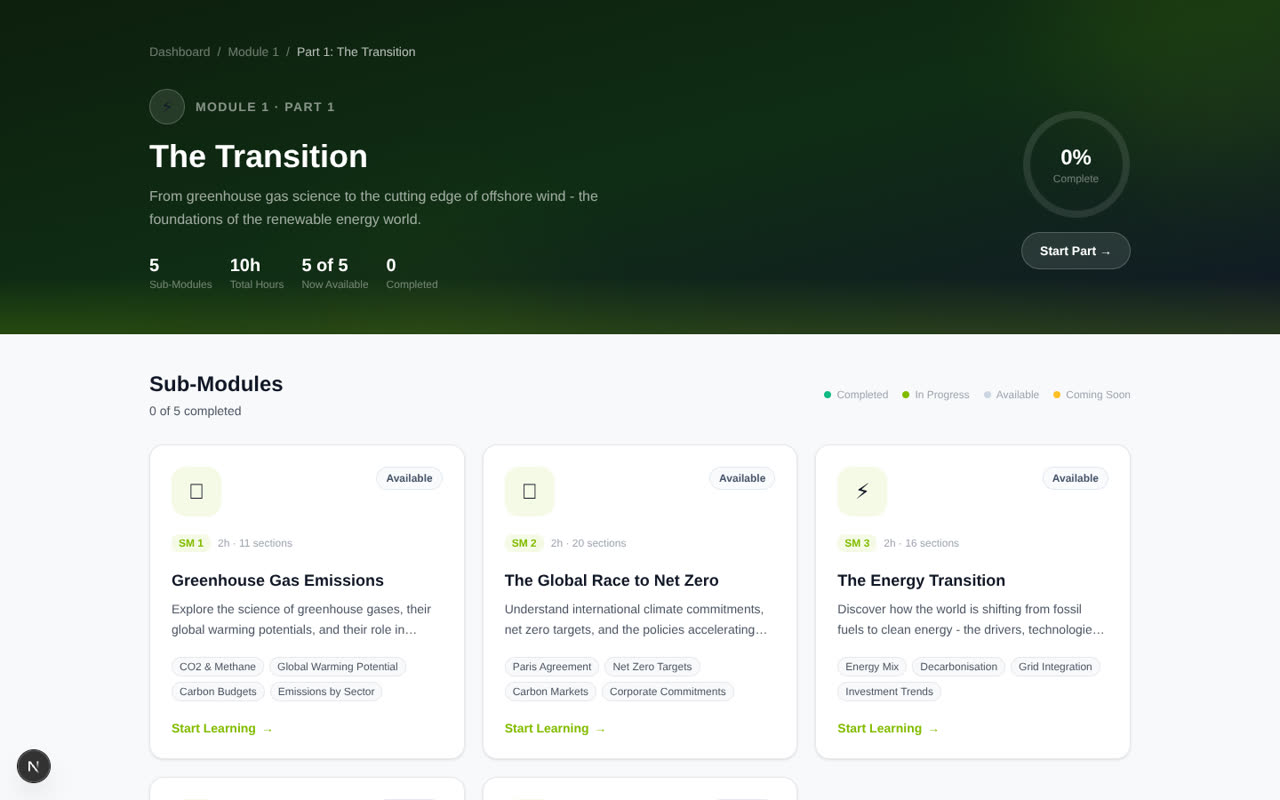Select the Emissions by Sector tag

pyautogui.click(x=326, y=691)
